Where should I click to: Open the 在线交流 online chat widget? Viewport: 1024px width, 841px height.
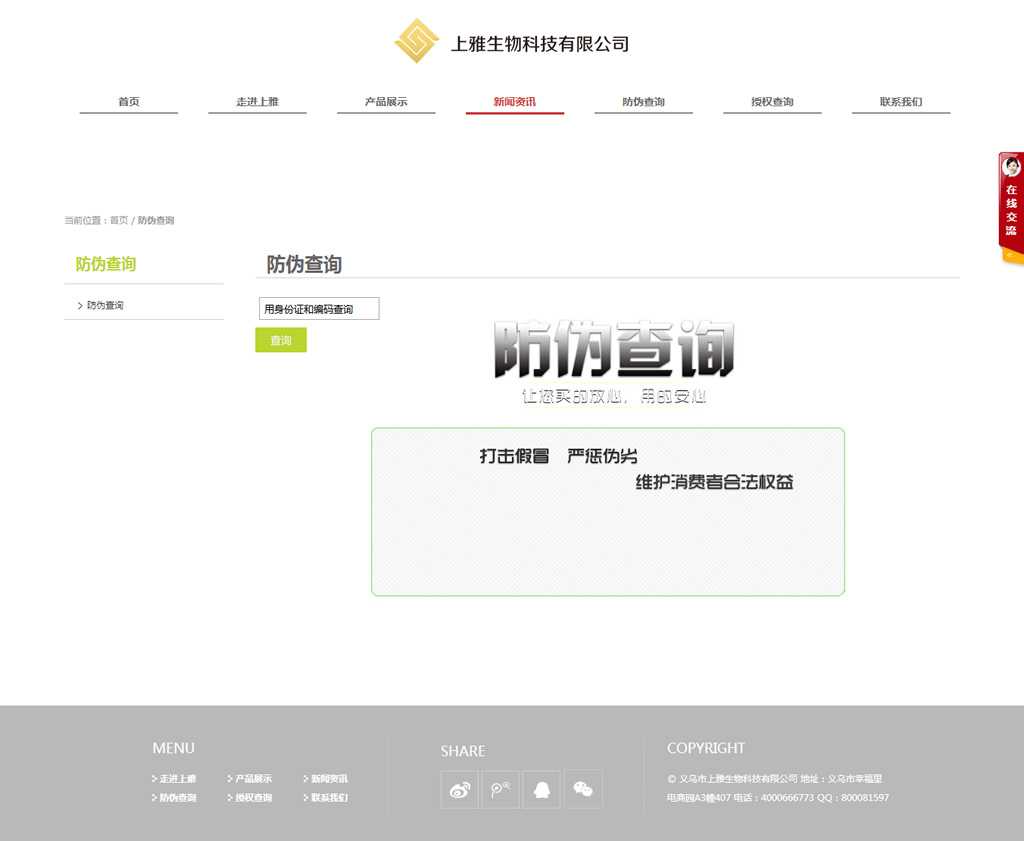tap(1011, 208)
